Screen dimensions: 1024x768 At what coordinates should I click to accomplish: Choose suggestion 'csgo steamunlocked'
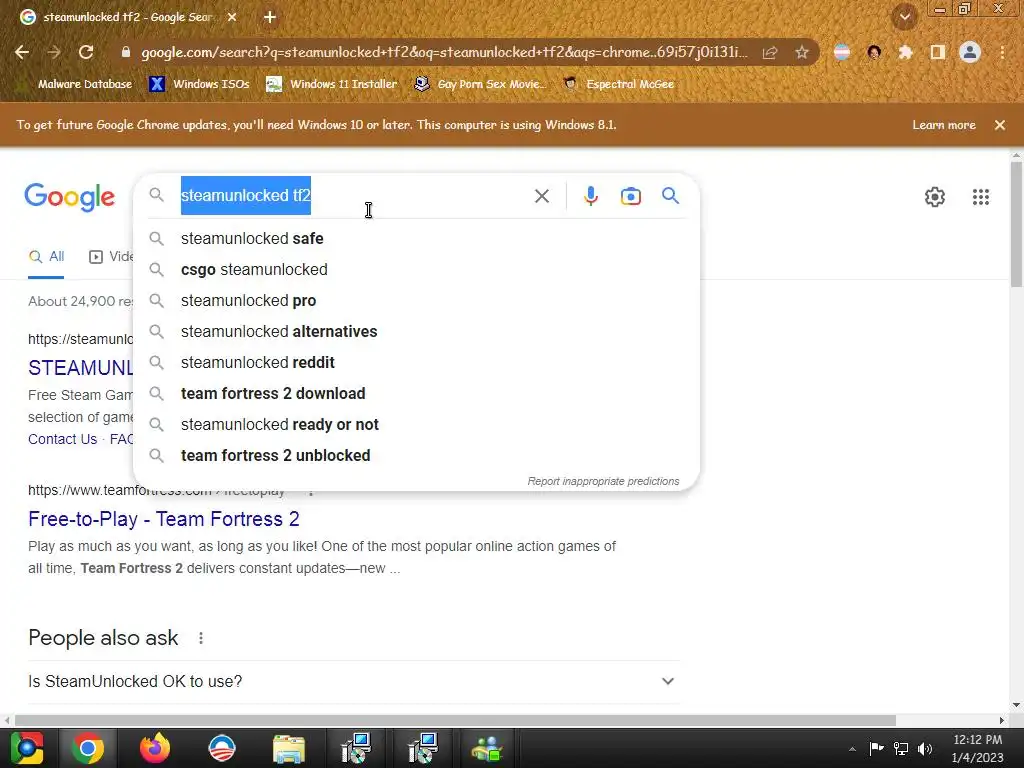pos(416,269)
